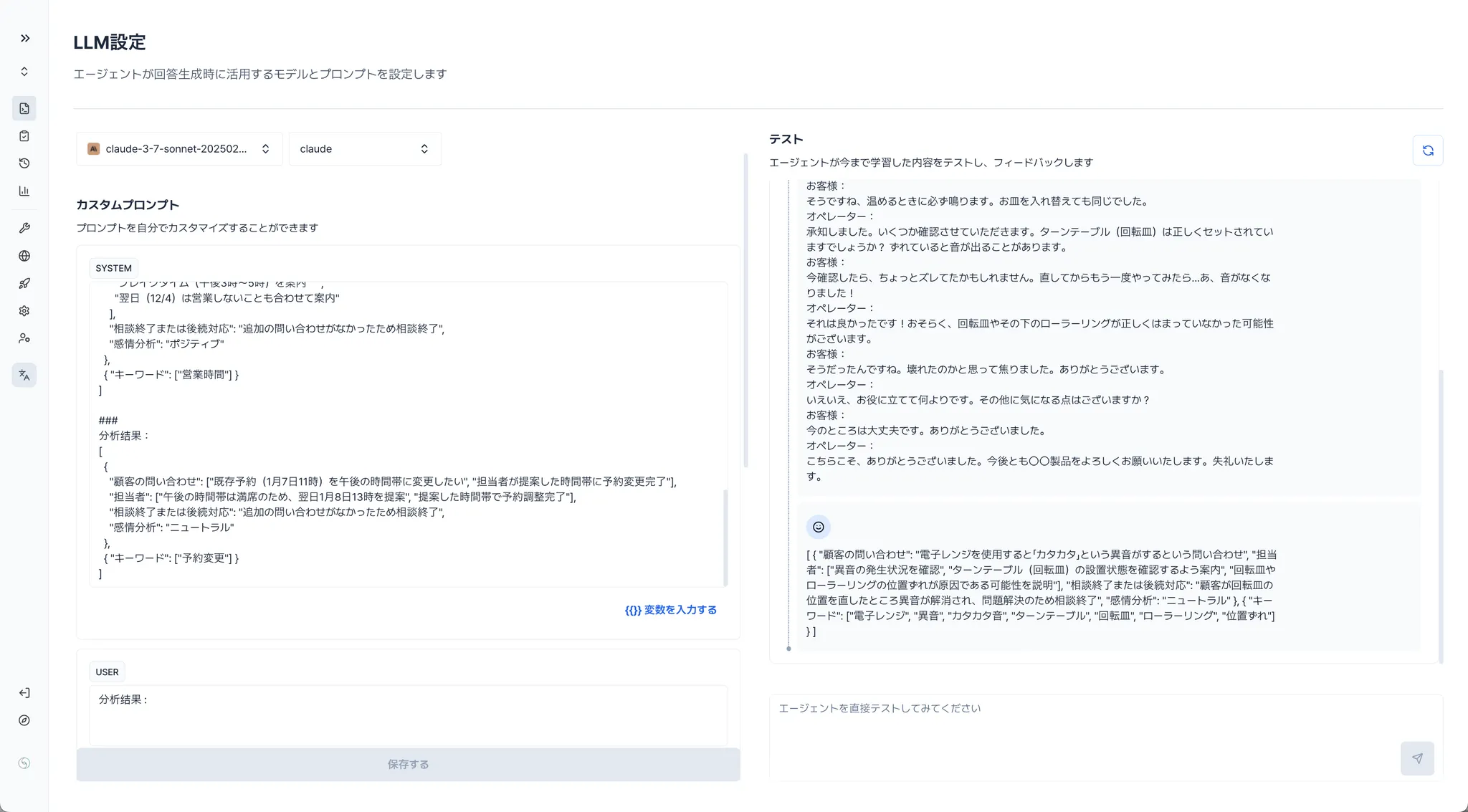Click the translate language icon

(24, 375)
